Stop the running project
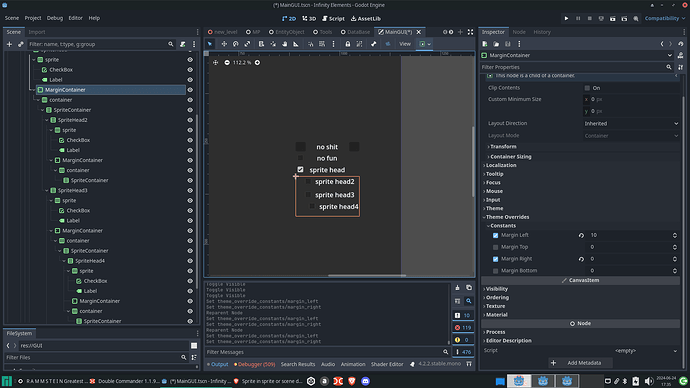 click(x=590, y=18)
